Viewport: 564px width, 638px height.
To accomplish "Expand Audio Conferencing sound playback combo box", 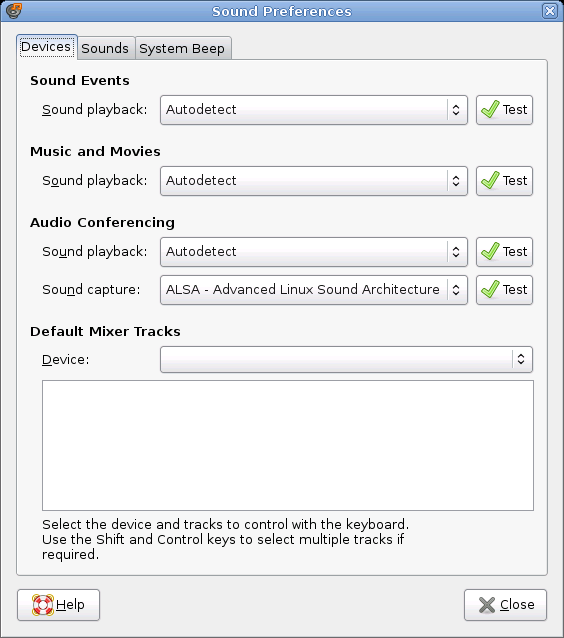I will (x=314, y=252).
